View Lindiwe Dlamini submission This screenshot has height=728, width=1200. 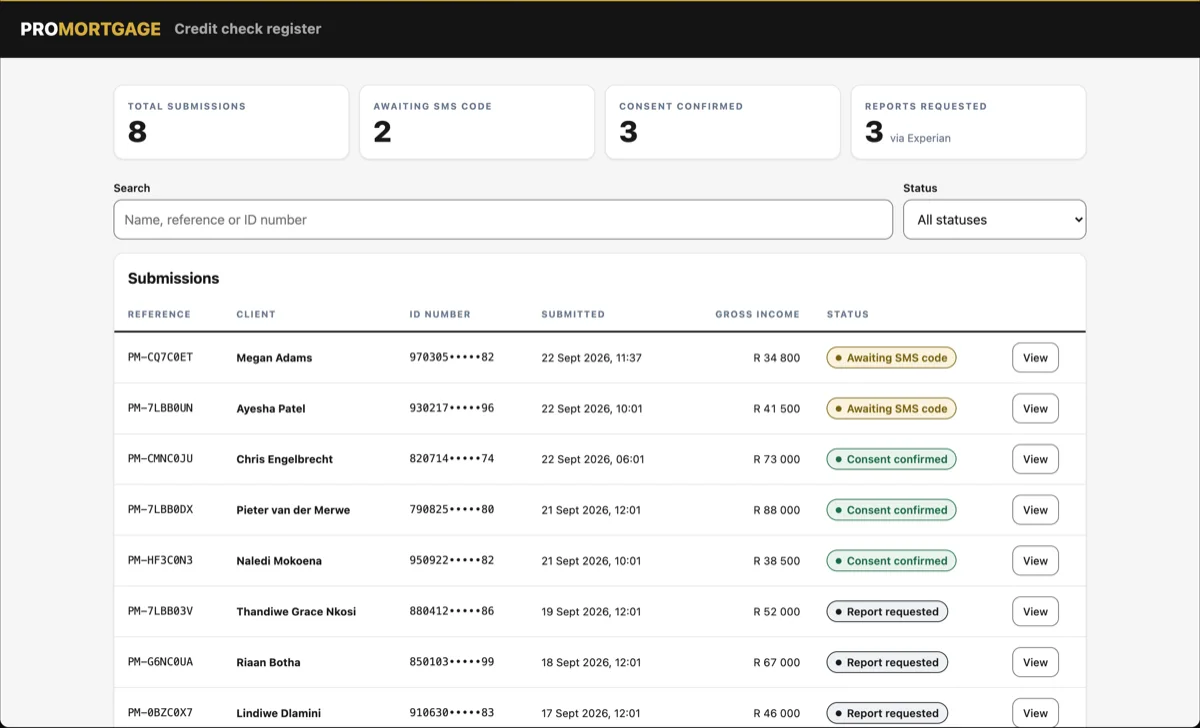(1035, 713)
